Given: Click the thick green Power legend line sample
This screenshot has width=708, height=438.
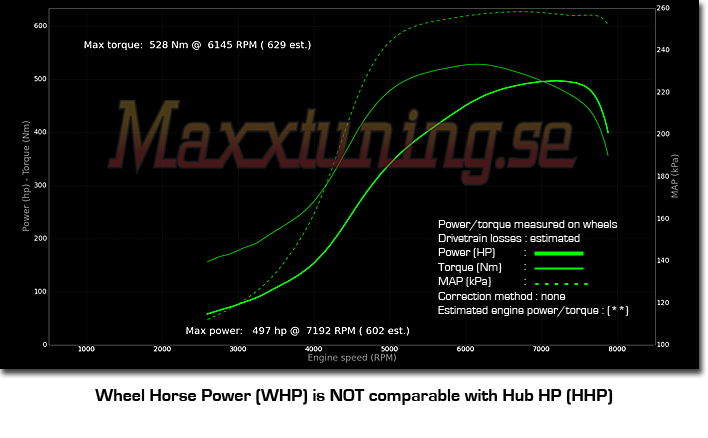Looking at the screenshot, I should coord(559,254).
